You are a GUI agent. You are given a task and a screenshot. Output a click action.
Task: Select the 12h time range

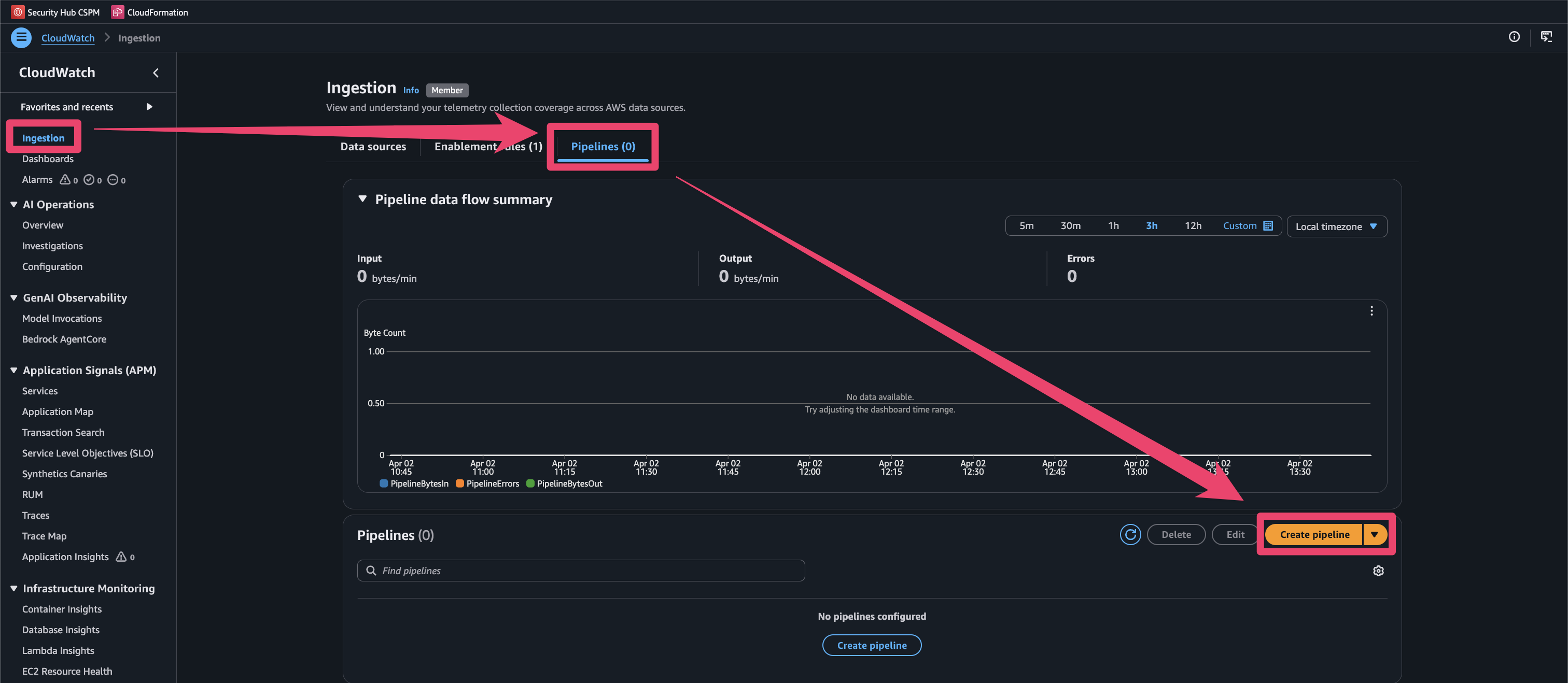tap(1193, 225)
